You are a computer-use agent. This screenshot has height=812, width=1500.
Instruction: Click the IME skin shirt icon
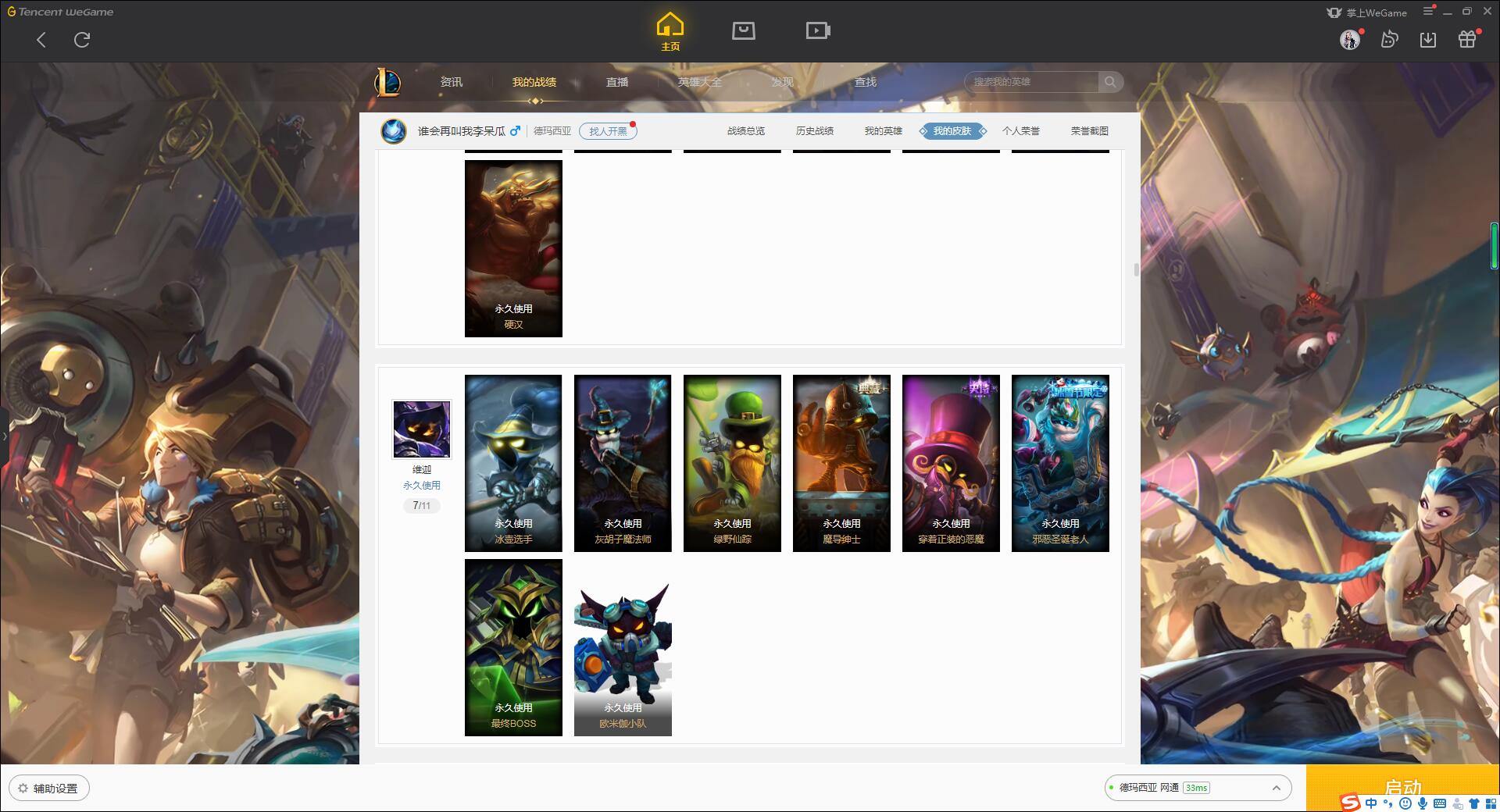pyautogui.click(x=1474, y=803)
